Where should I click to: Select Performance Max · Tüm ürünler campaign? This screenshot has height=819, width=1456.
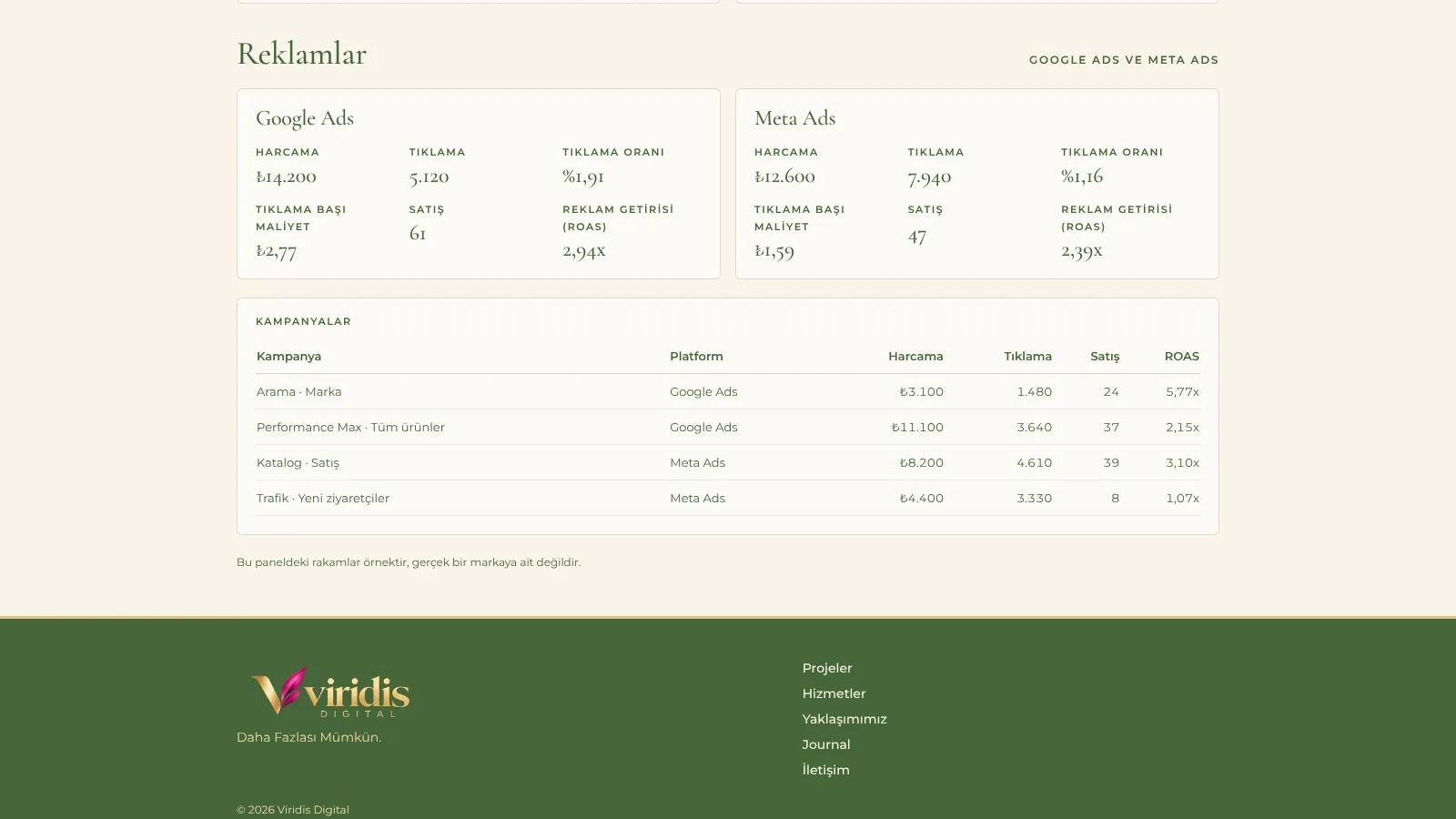(728, 427)
